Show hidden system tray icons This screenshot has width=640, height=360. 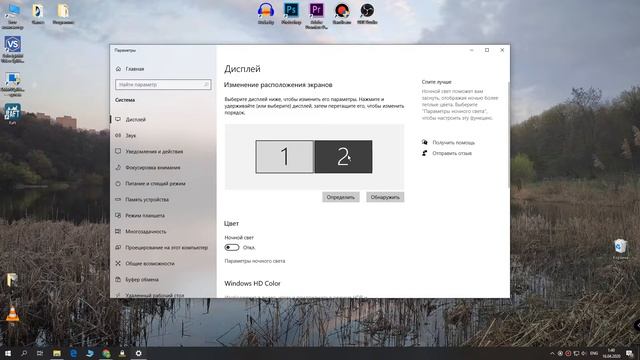coord(552,353)
